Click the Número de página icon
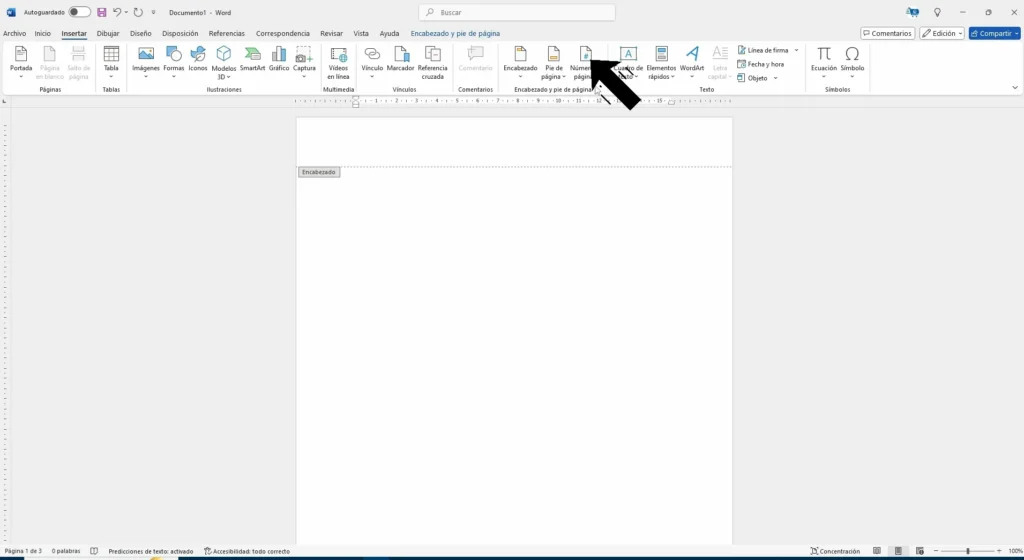Image resolution: width=1024 pixels, height=560 pixels. [x=586, y=54]
